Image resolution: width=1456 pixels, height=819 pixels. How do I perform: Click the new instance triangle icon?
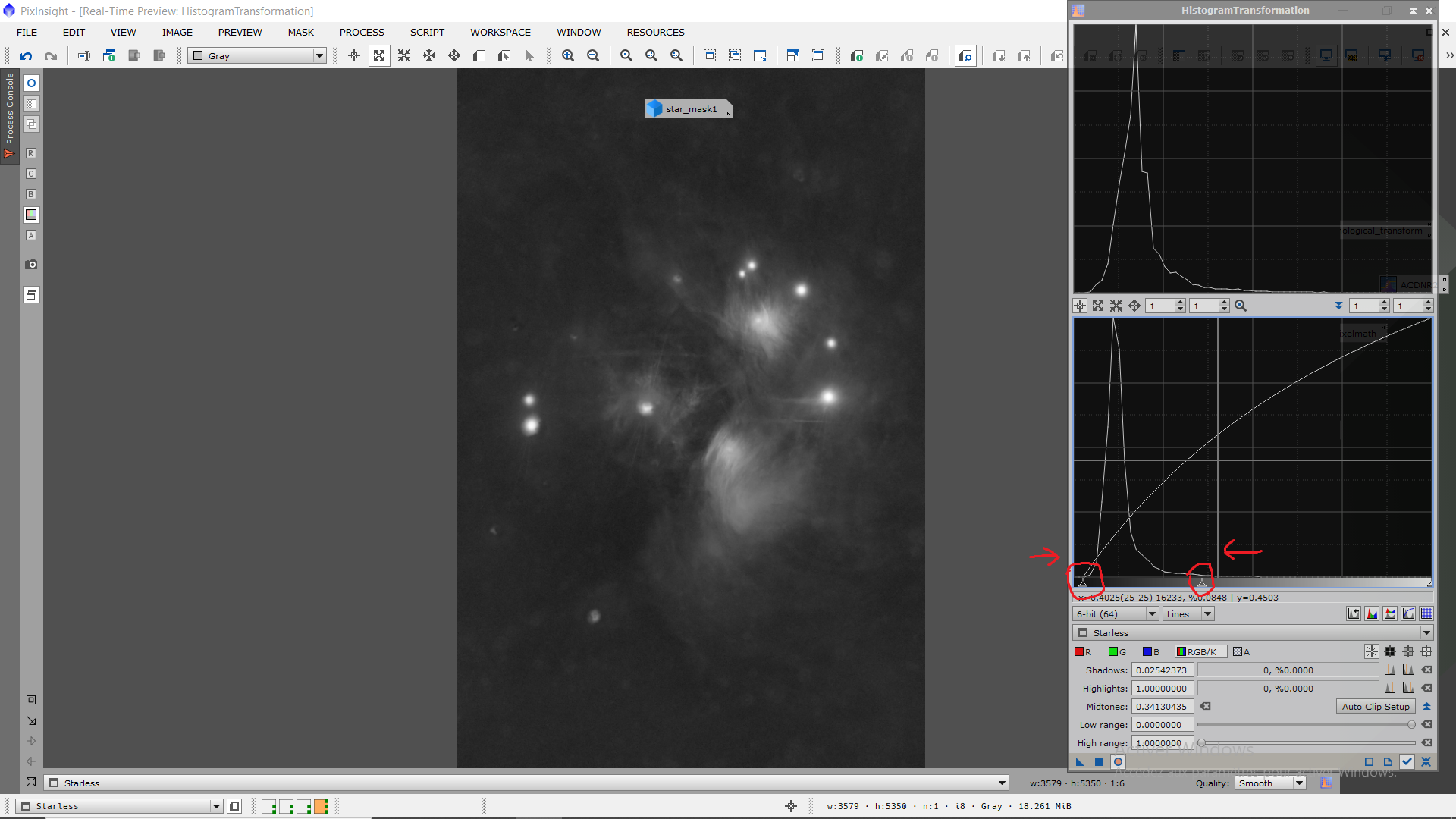[1080, 761]
